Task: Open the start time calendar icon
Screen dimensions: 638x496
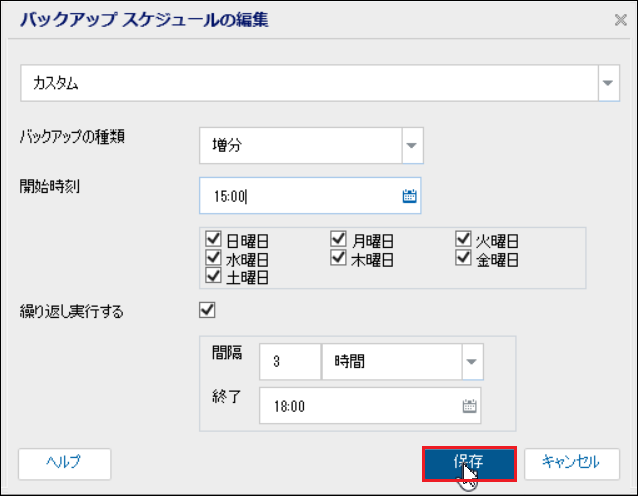Action: click(409, 196)
